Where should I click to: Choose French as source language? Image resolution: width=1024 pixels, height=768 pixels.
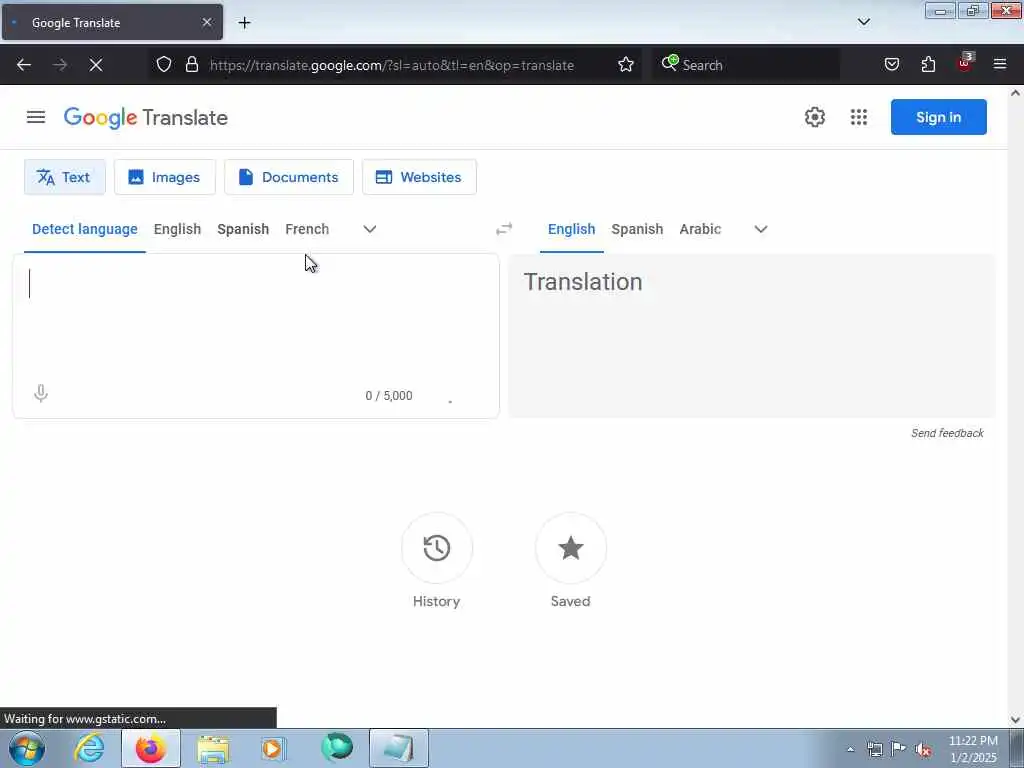point(307,229)
